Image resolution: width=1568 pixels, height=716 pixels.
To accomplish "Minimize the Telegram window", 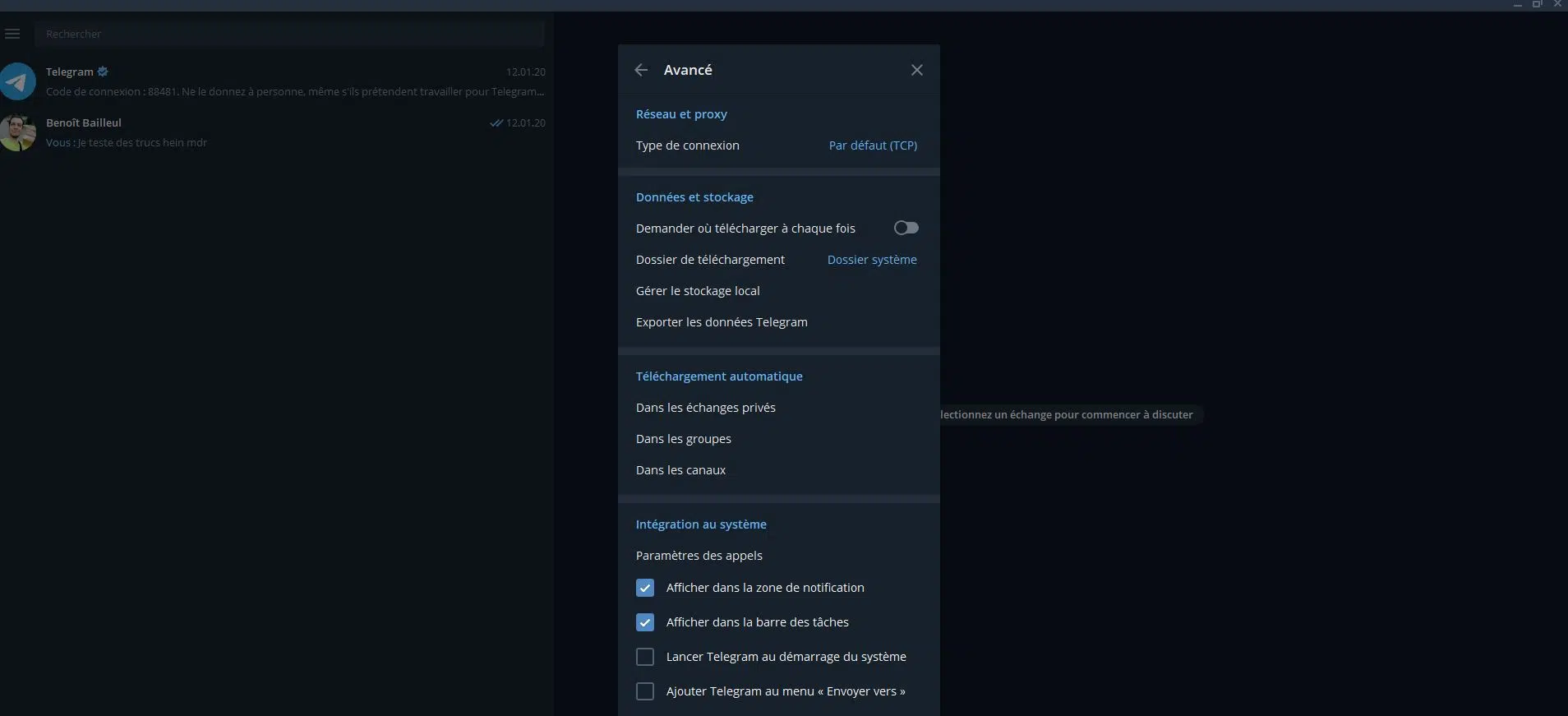I will 1518,5.
